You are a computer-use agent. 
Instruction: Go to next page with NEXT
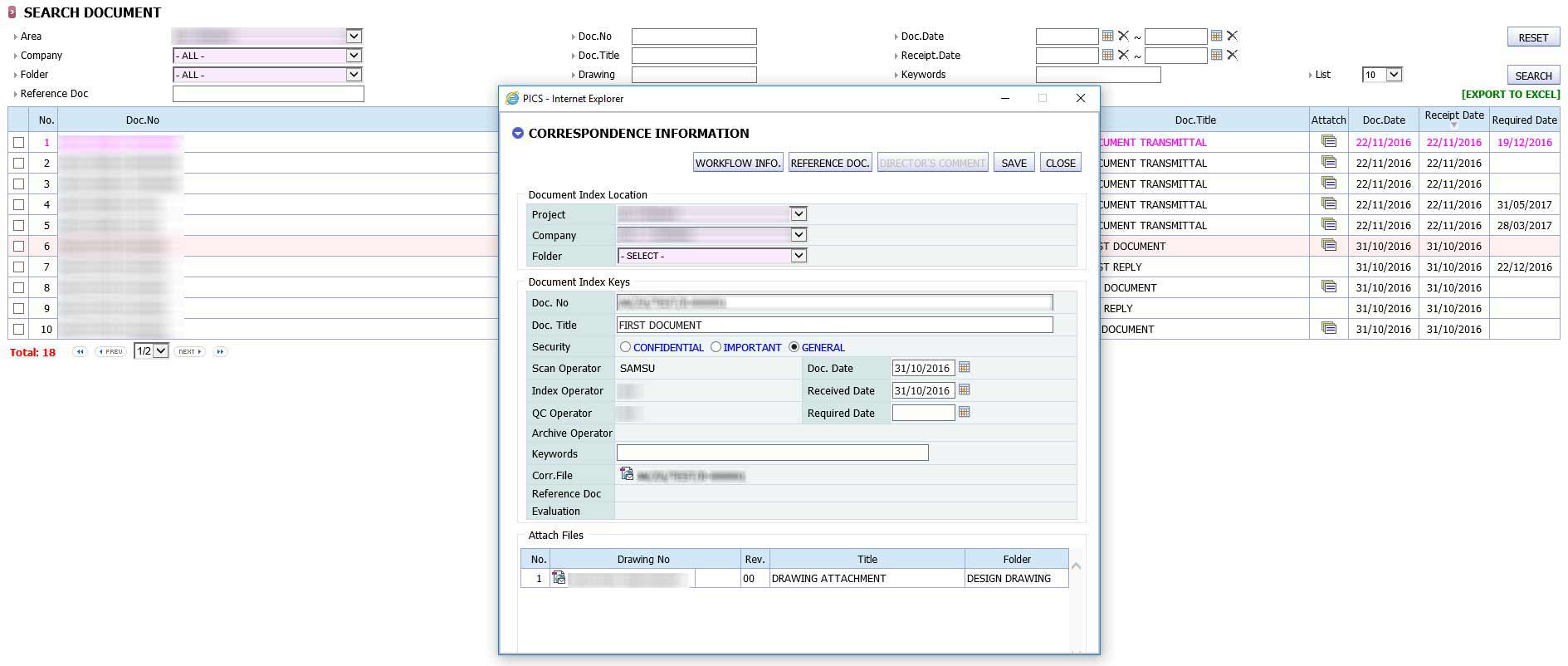click(x=190, y=351)
